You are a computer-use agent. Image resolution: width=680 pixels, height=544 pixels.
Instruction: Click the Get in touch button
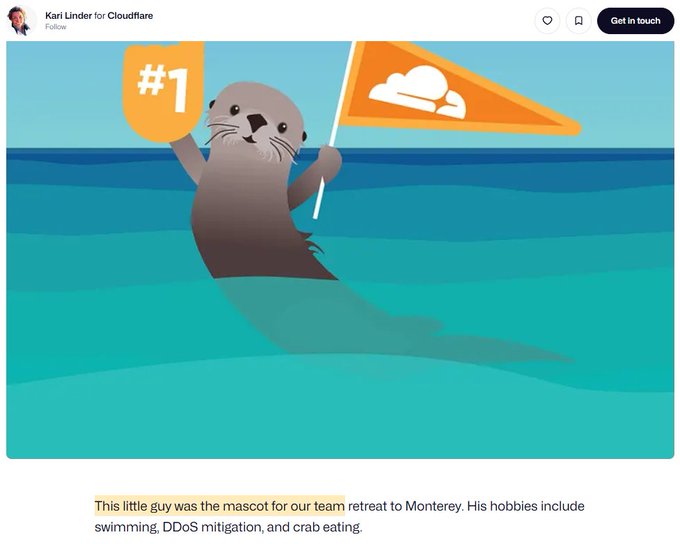(x=635, y=20)
